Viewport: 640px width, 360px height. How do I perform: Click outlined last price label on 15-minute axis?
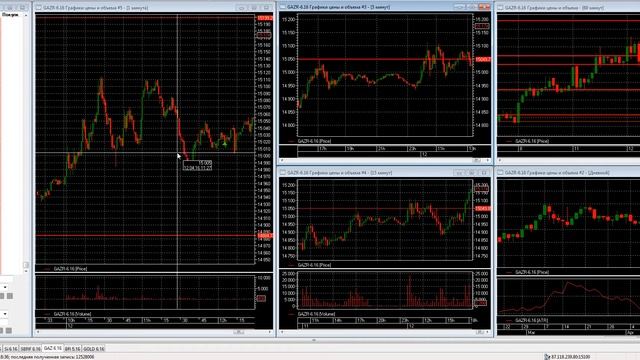[x=482, y=189]
